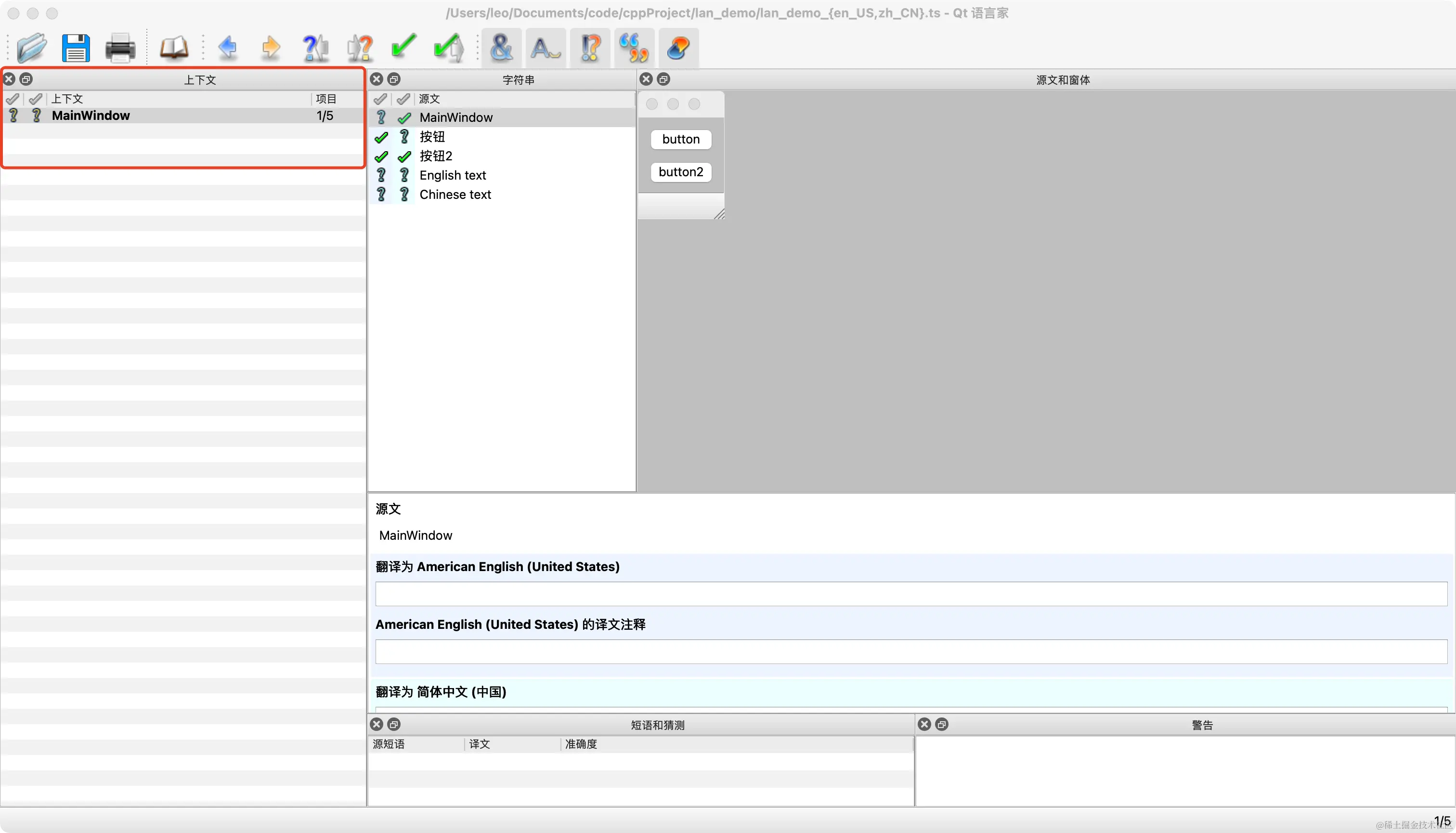Close the 警告 warnings panel
The image size is (1456, 833).
click(924, 724)
